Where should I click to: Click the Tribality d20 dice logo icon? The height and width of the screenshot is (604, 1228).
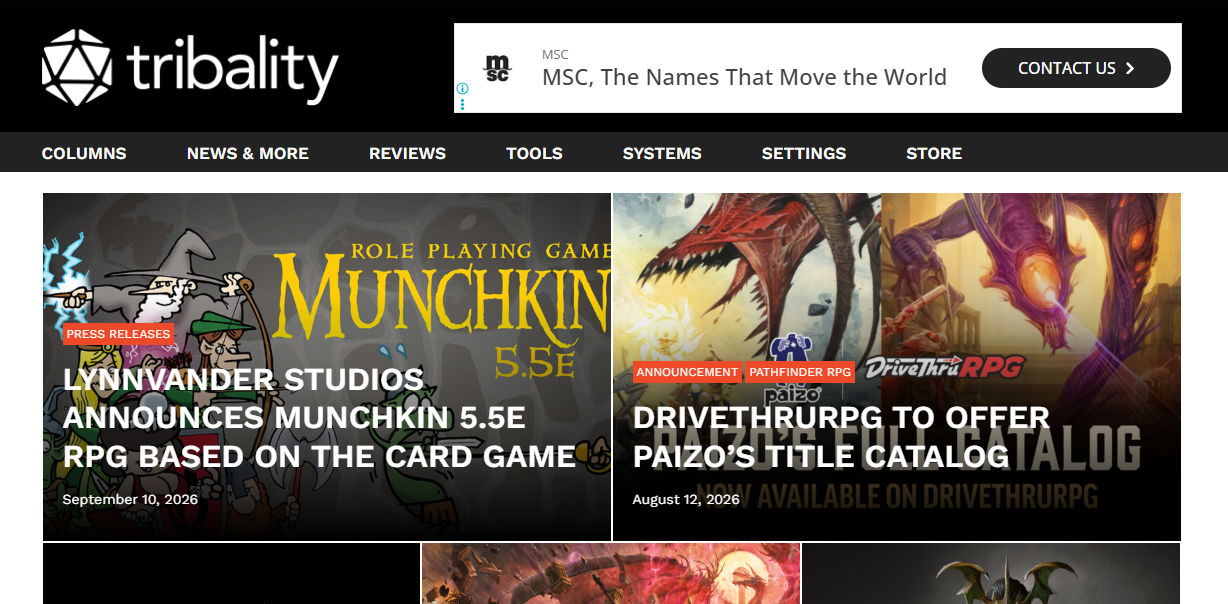[77, 67]
